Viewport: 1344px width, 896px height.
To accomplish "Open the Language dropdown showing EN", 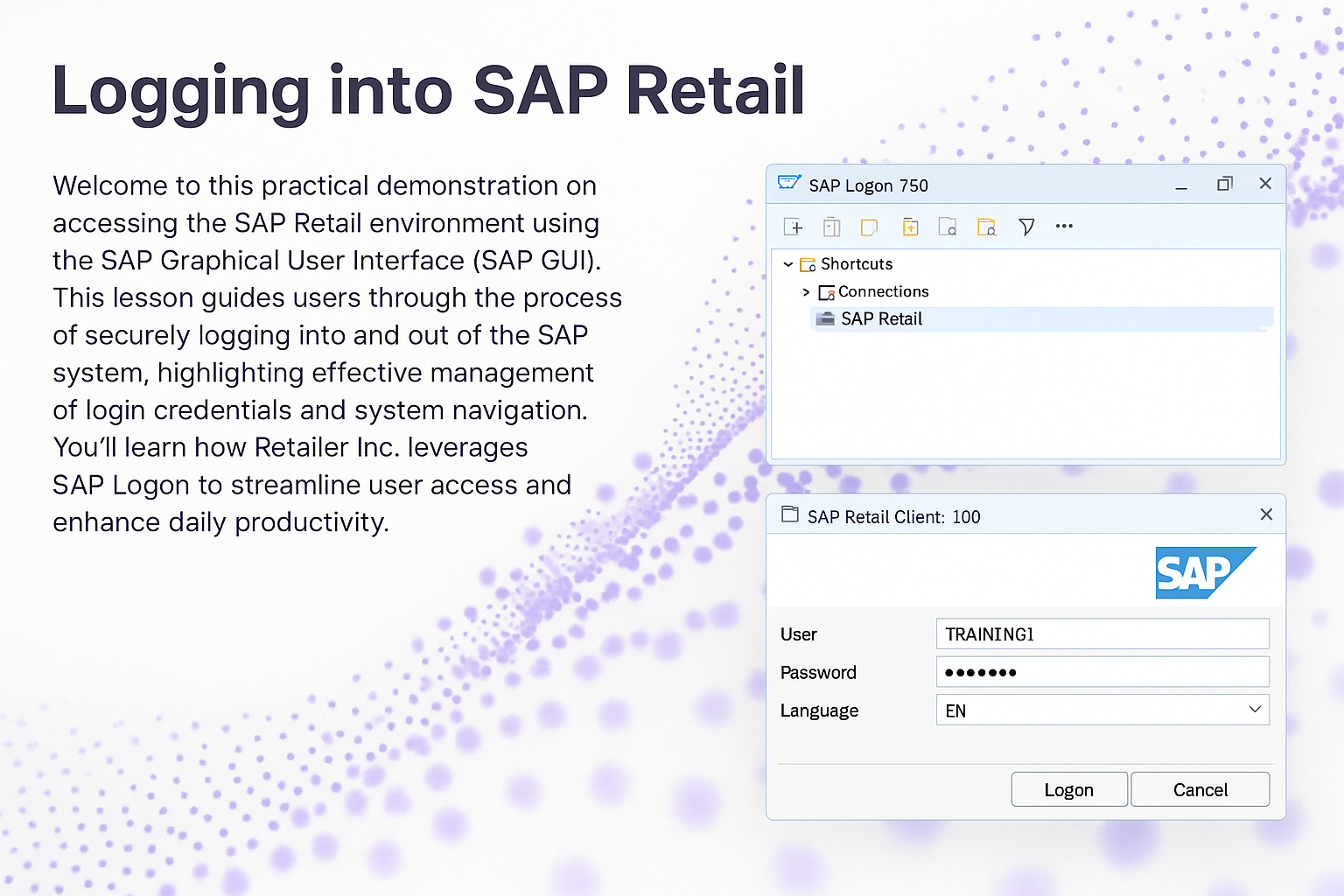I will tap(1102, 710).
